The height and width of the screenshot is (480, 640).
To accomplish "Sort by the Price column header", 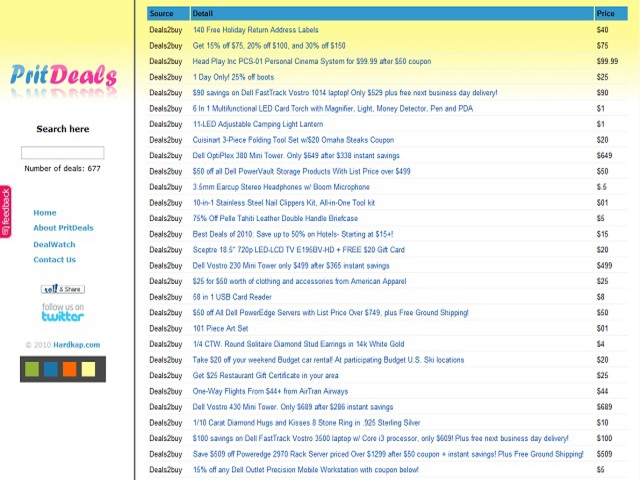I will pos(611,13).
